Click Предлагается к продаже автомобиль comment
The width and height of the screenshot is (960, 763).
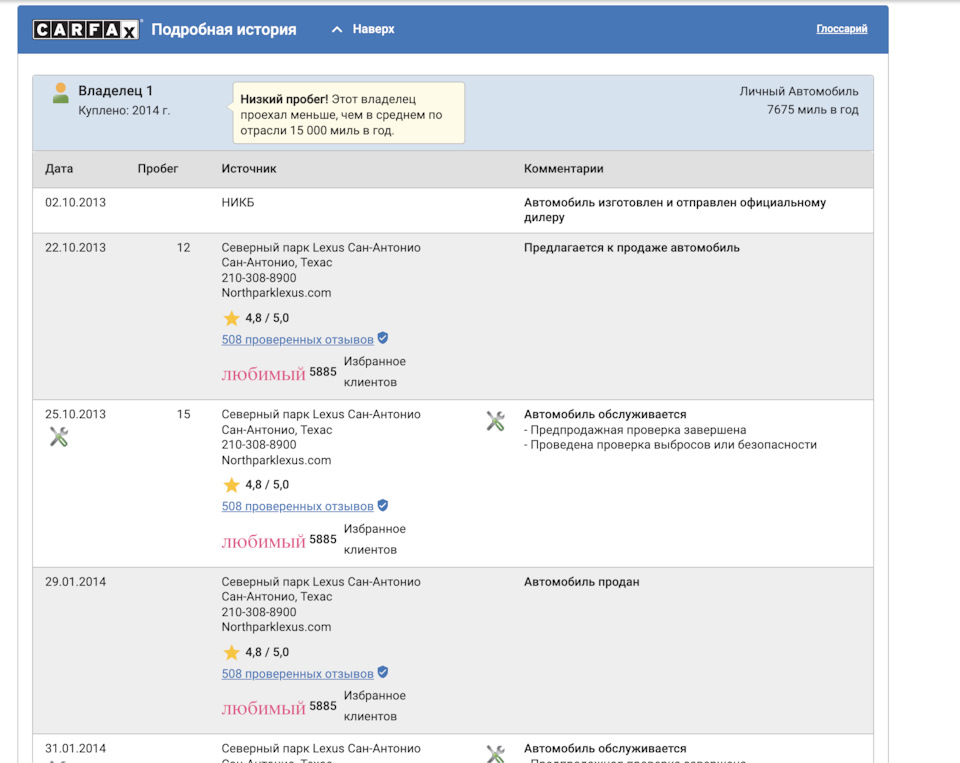(x=631, y=247)
